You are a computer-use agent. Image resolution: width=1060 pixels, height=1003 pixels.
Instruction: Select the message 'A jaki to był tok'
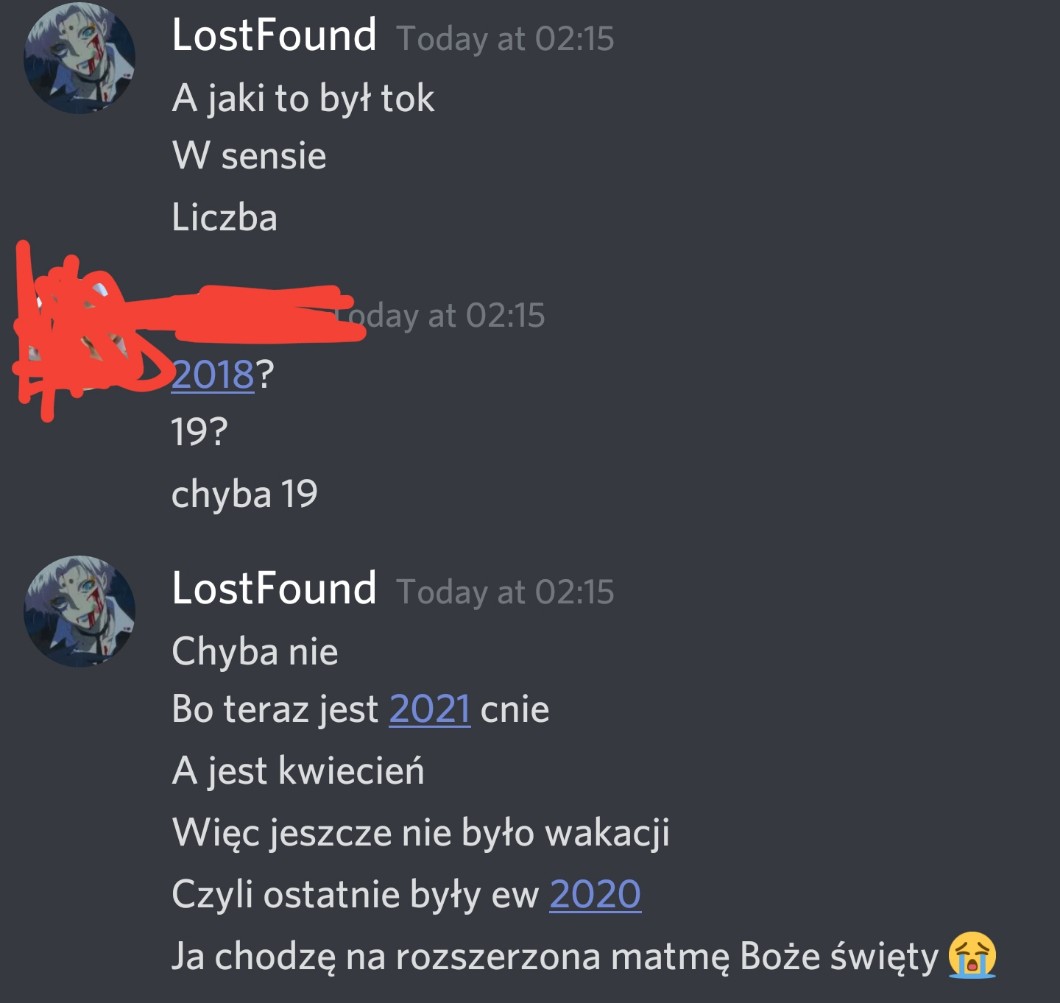pos(303,99)
